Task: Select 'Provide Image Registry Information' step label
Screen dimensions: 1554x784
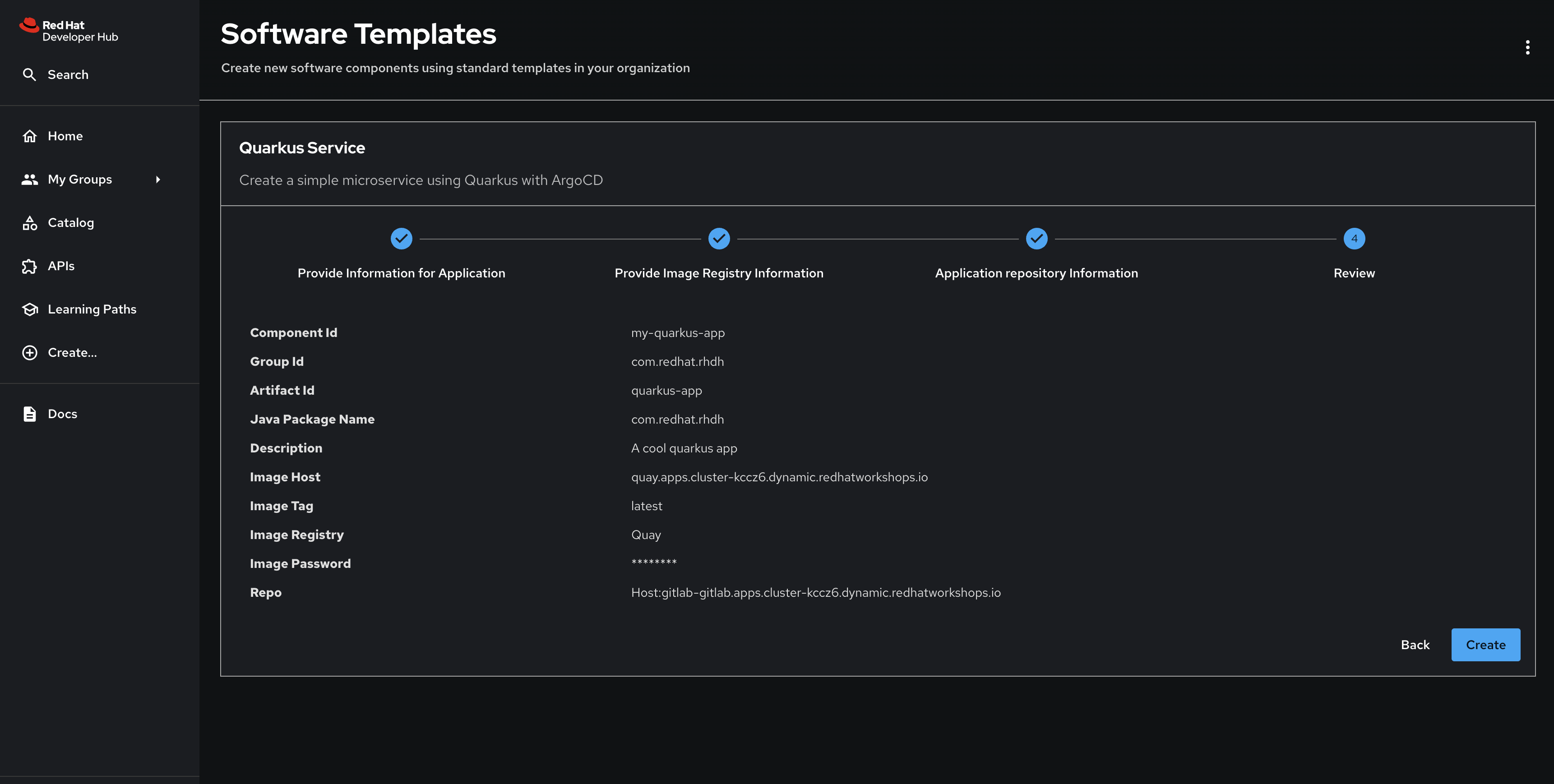Action: pos(719,273)
